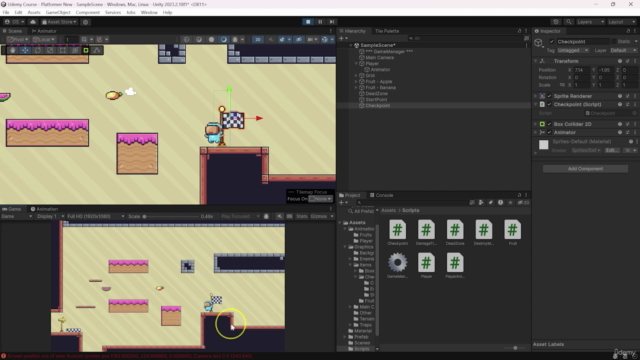Open the Gizmos button in Game view
This screenshot has width=640, height=360.
[319, 216]
